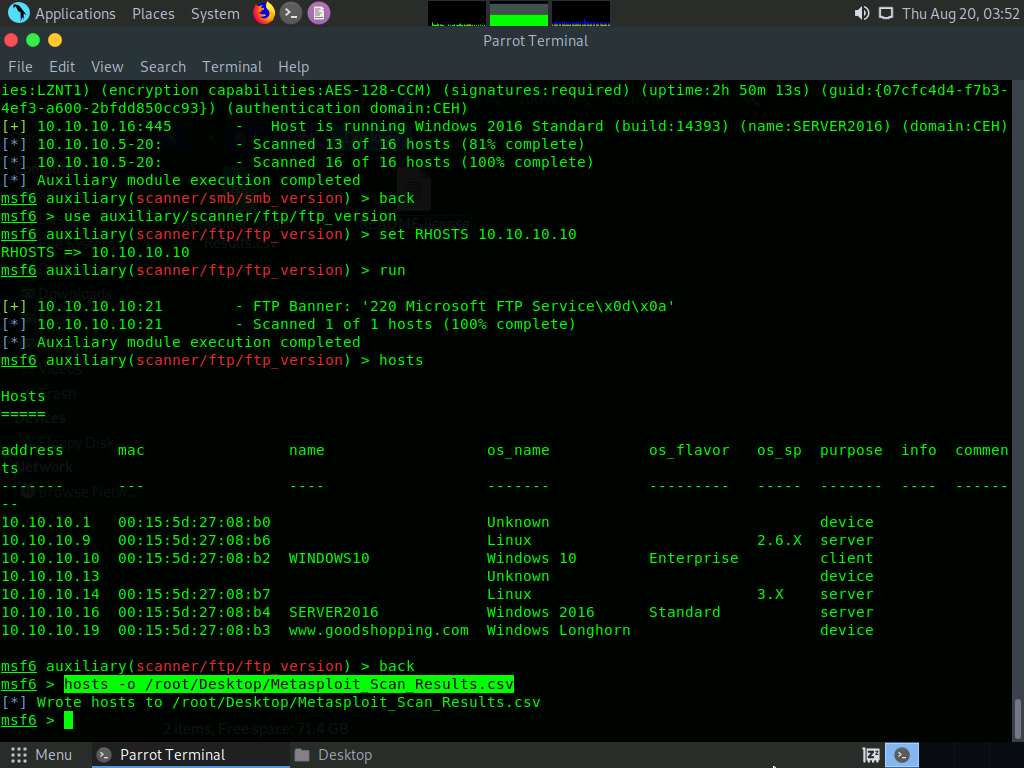
Task: Open the terminal Search menu
Action: pos(163,67)
